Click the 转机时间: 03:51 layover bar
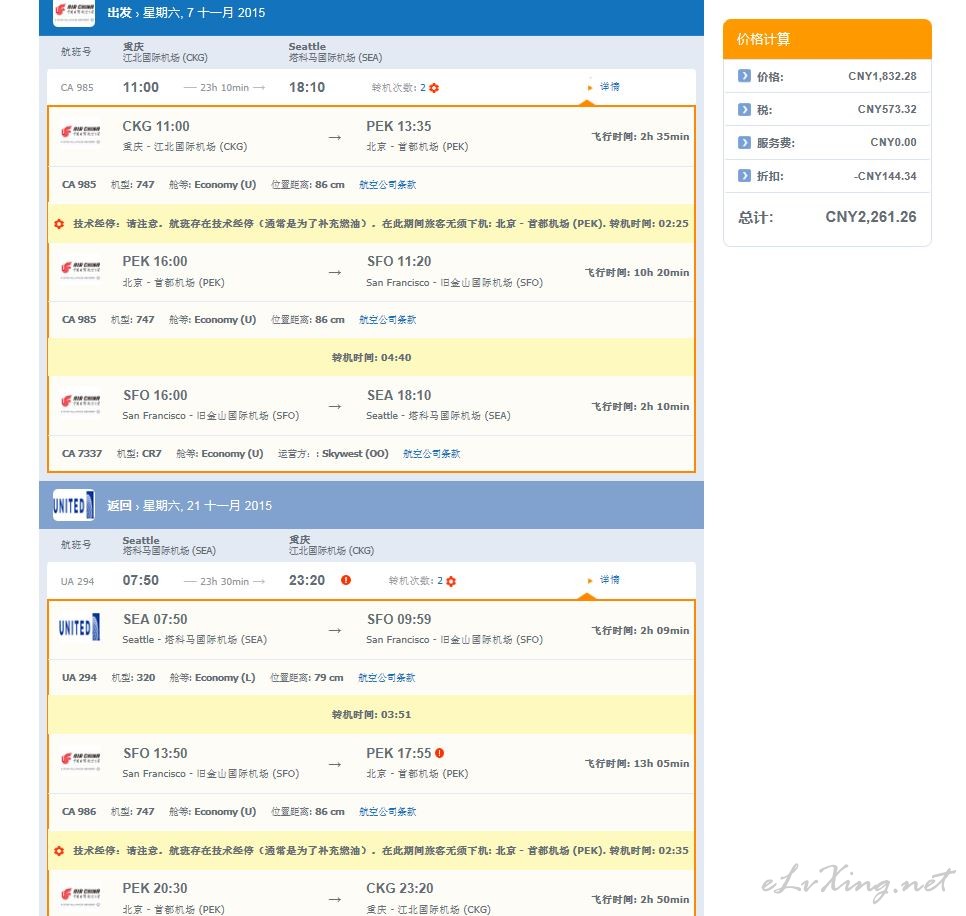This screenshot has width=966, height=916. coord(371,715)
